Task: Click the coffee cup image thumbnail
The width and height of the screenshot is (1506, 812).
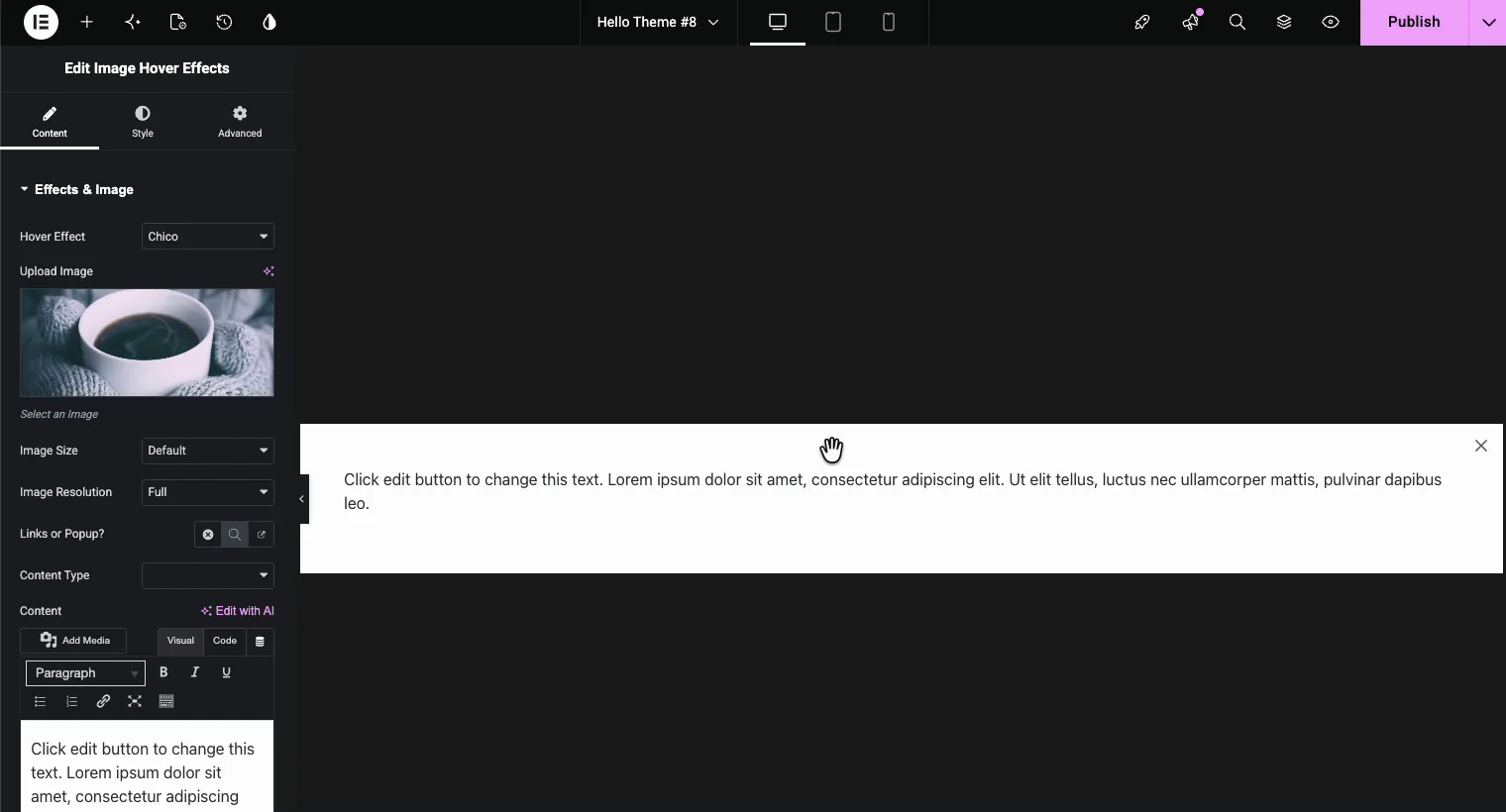Action: click(x=147, y=343)
